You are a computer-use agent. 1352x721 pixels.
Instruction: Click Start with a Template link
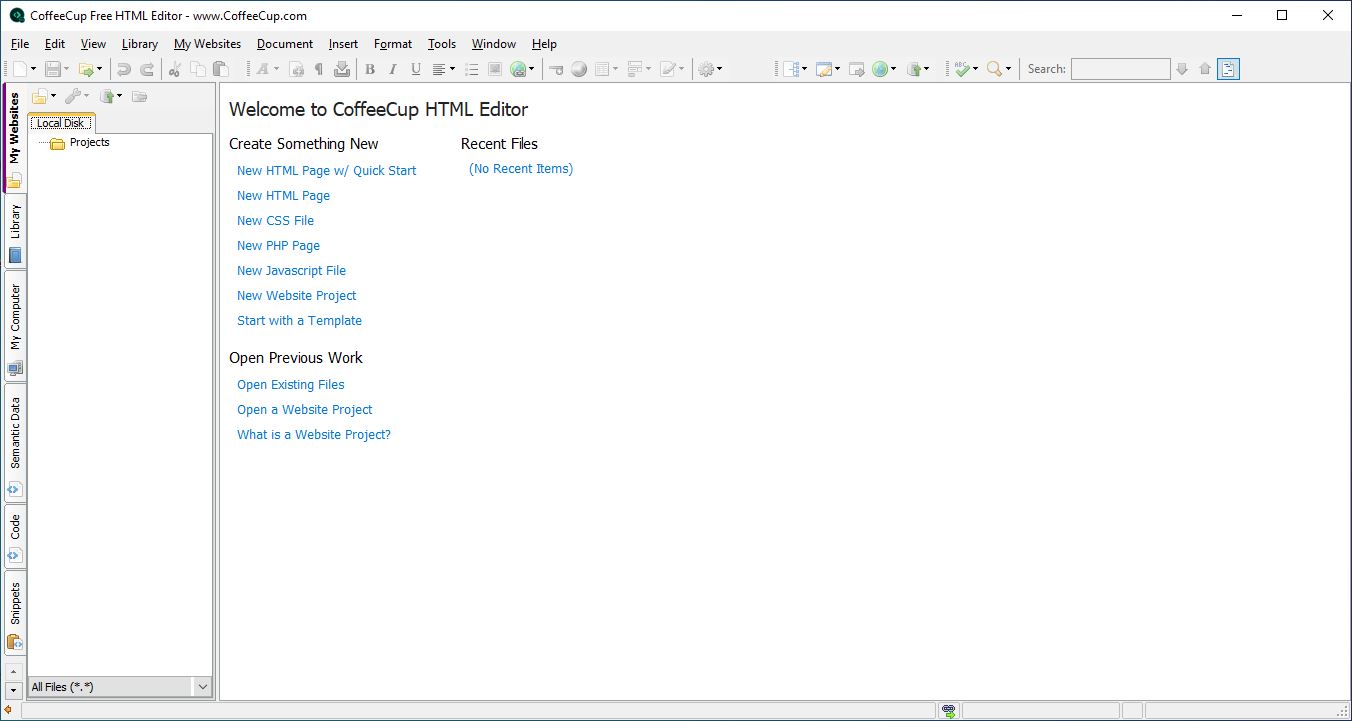(299, 321)
